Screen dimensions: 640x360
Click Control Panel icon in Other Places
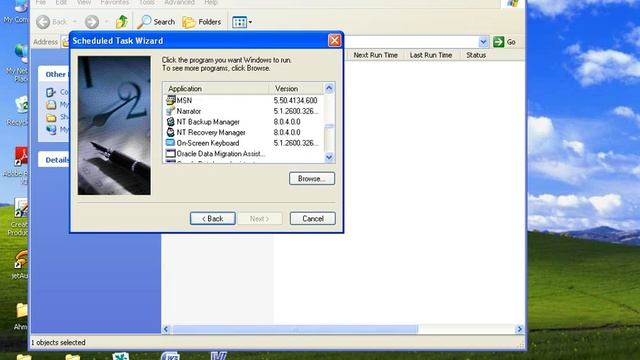click(x=51, y=92)
